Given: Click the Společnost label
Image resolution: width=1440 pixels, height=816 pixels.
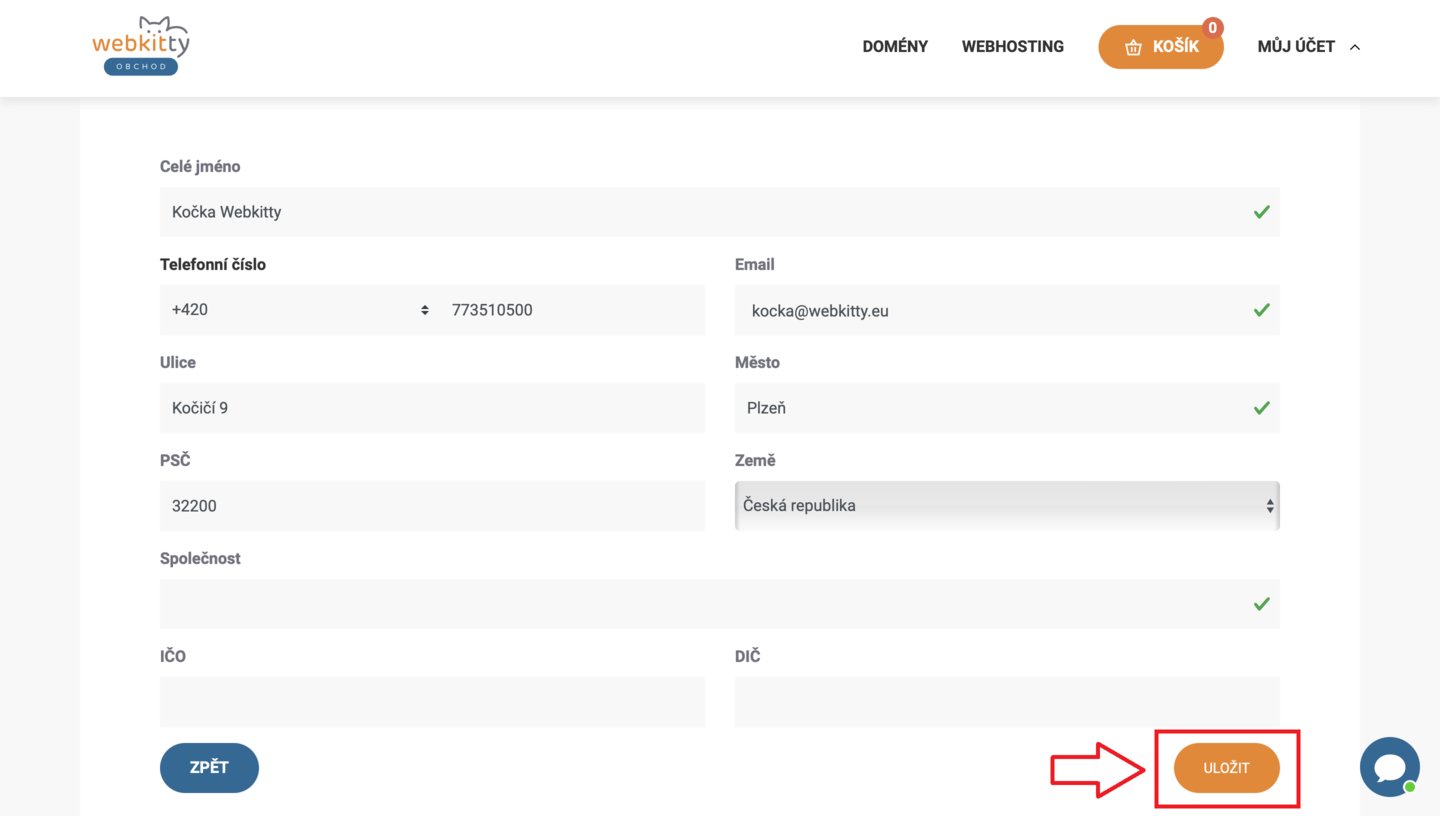Looking at the screenshot, I should pos(200,559).
